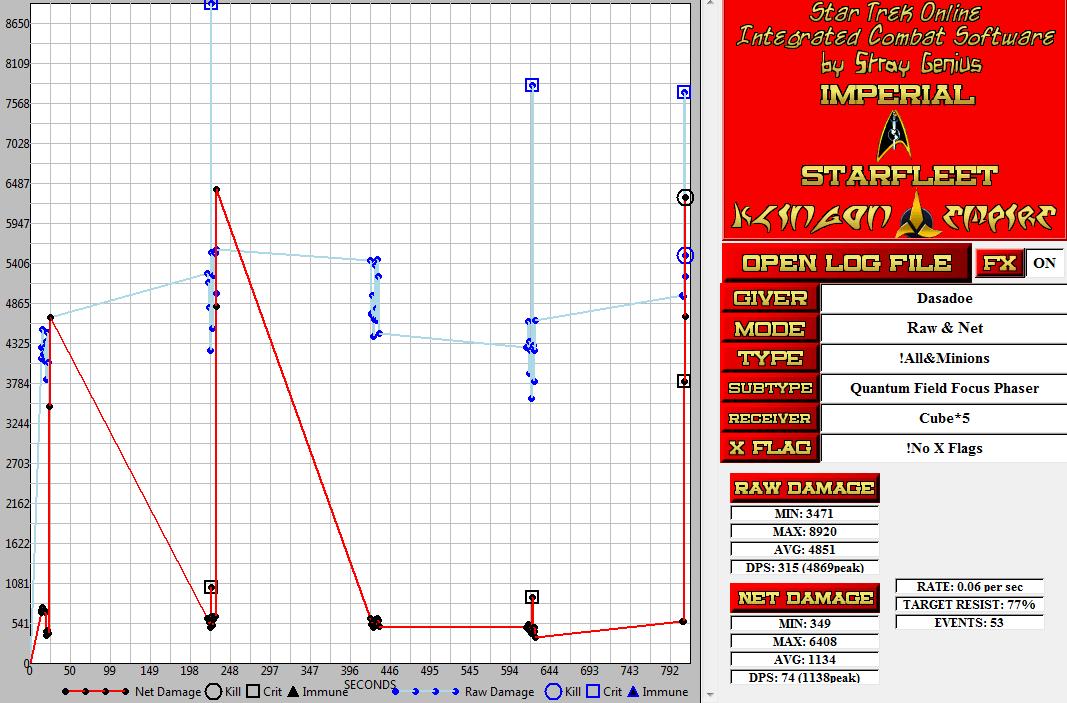Click the OPEN LOG FILE button
Viewport: 1067px width, 703px height.
846,263
